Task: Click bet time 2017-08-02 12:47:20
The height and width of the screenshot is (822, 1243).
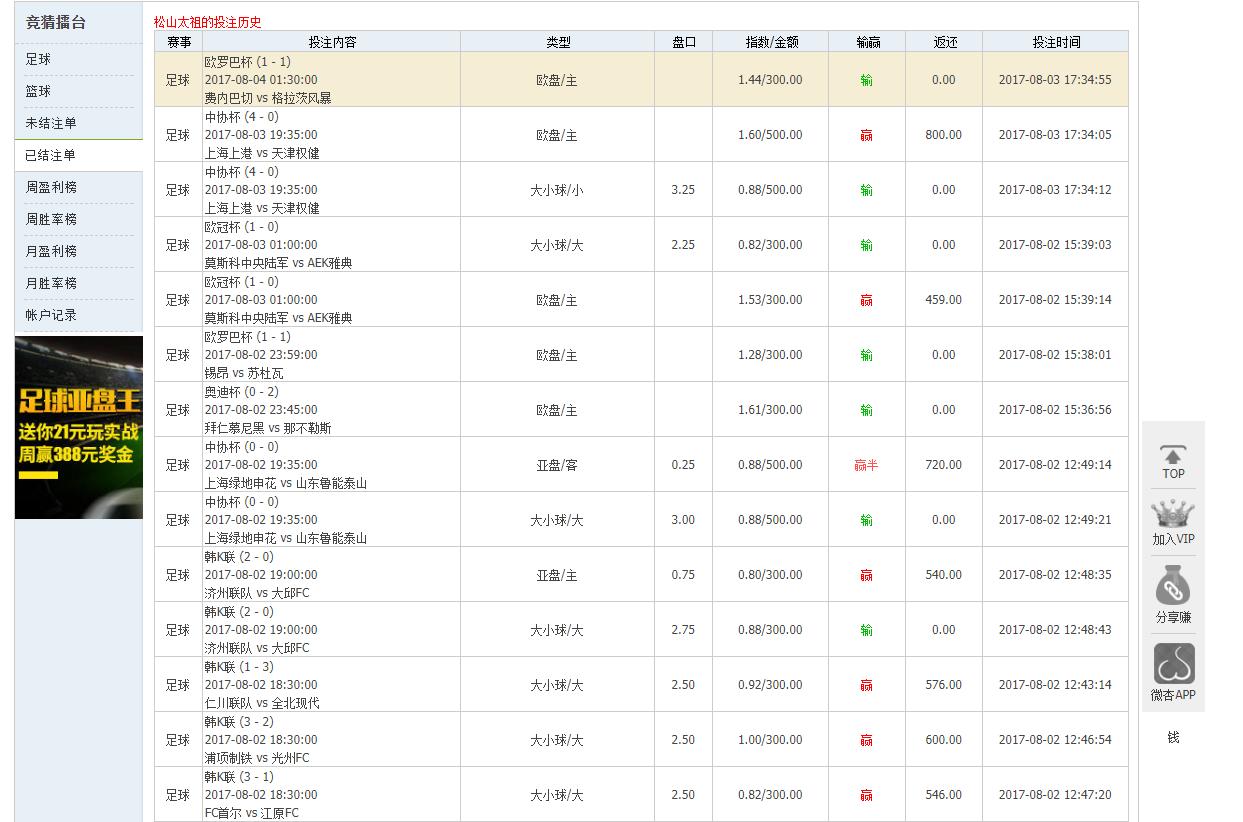Action: (x=1055, y=795)
